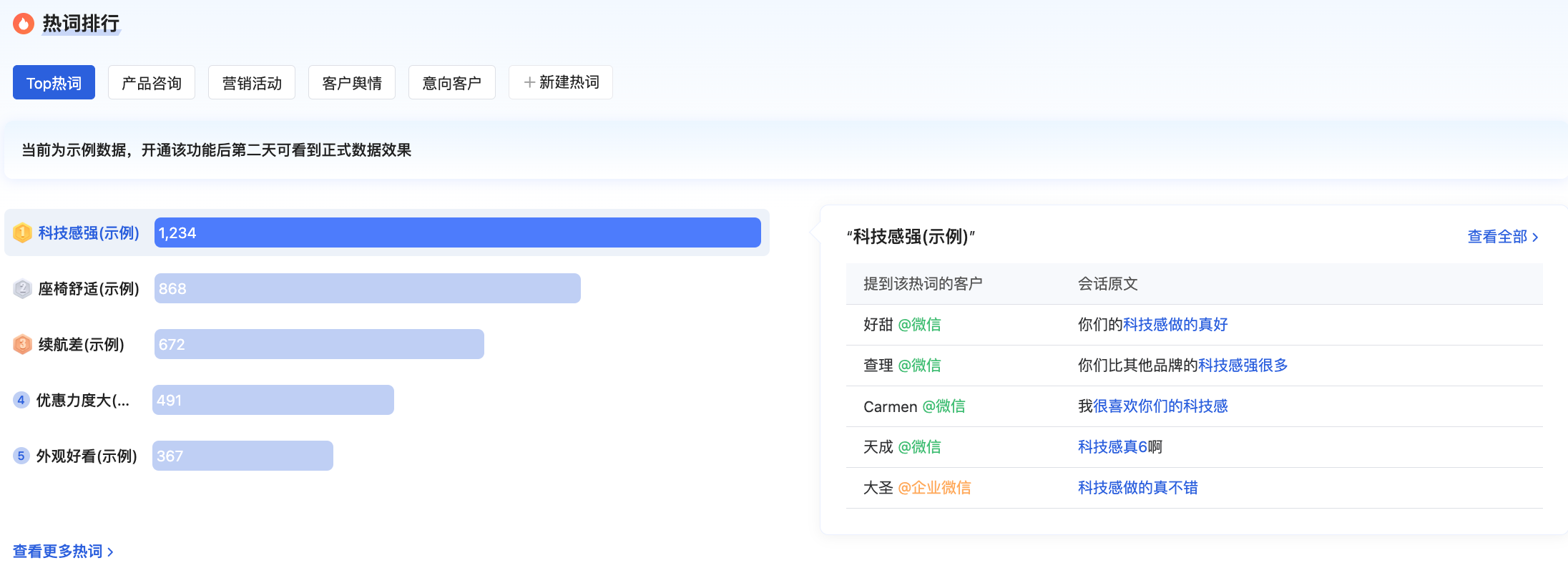The image size is (1568, 578).
Task: Click the 491 bar for 优惠力度大
Action: point(273,400)
